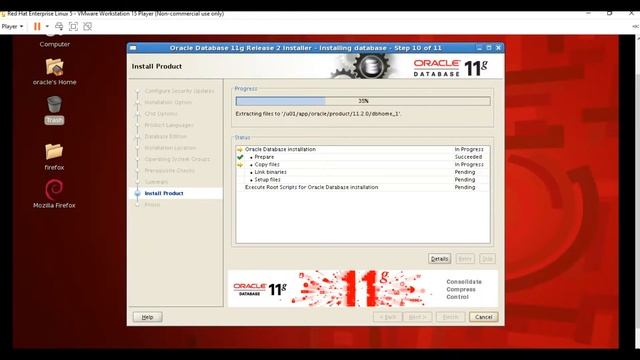Screen dimensions: 640x360
Task: Click the Oracle 11g banner image at the bottom
Action: point(363,288)
